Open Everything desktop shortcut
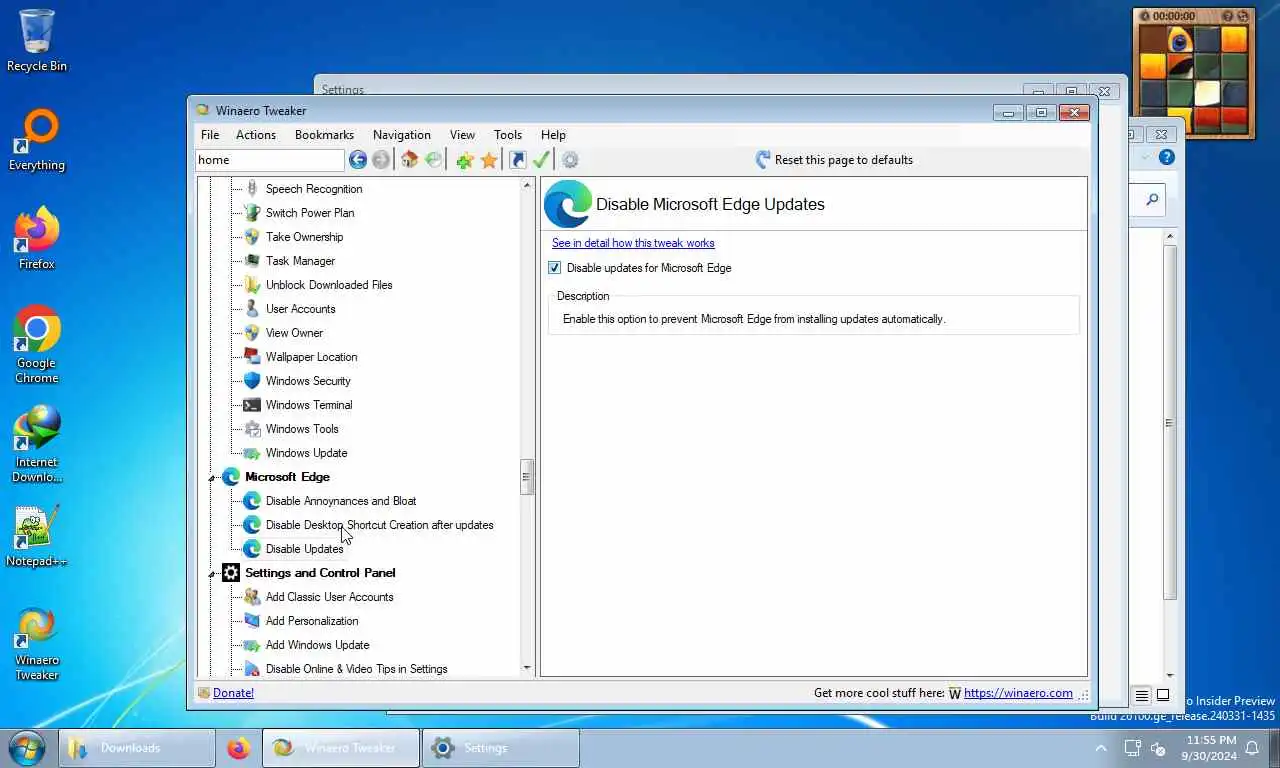Viewport: 1280px width, 768px height. tap(37, 140)
